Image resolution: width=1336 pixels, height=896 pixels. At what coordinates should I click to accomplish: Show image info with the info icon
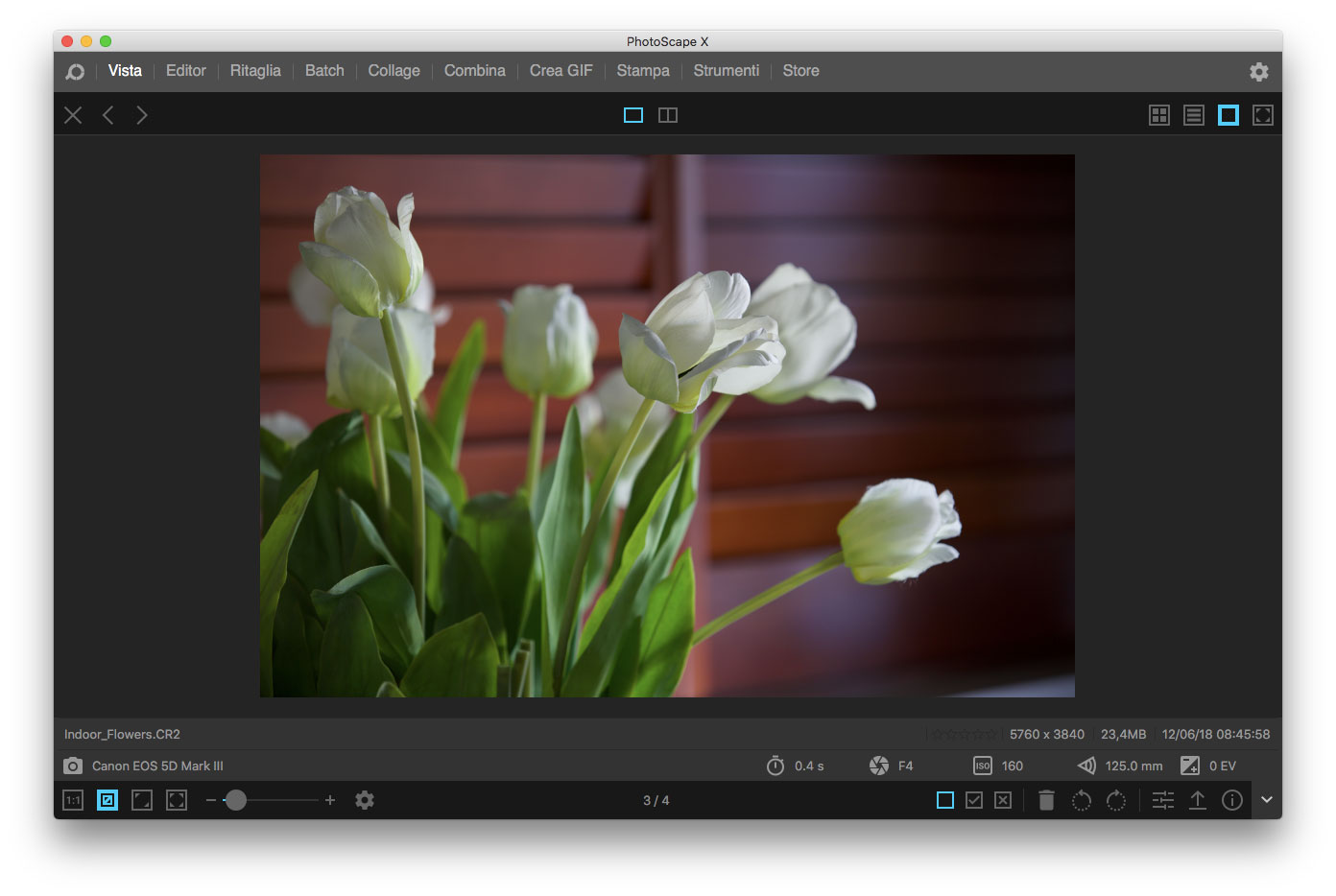click(1232, 800)
